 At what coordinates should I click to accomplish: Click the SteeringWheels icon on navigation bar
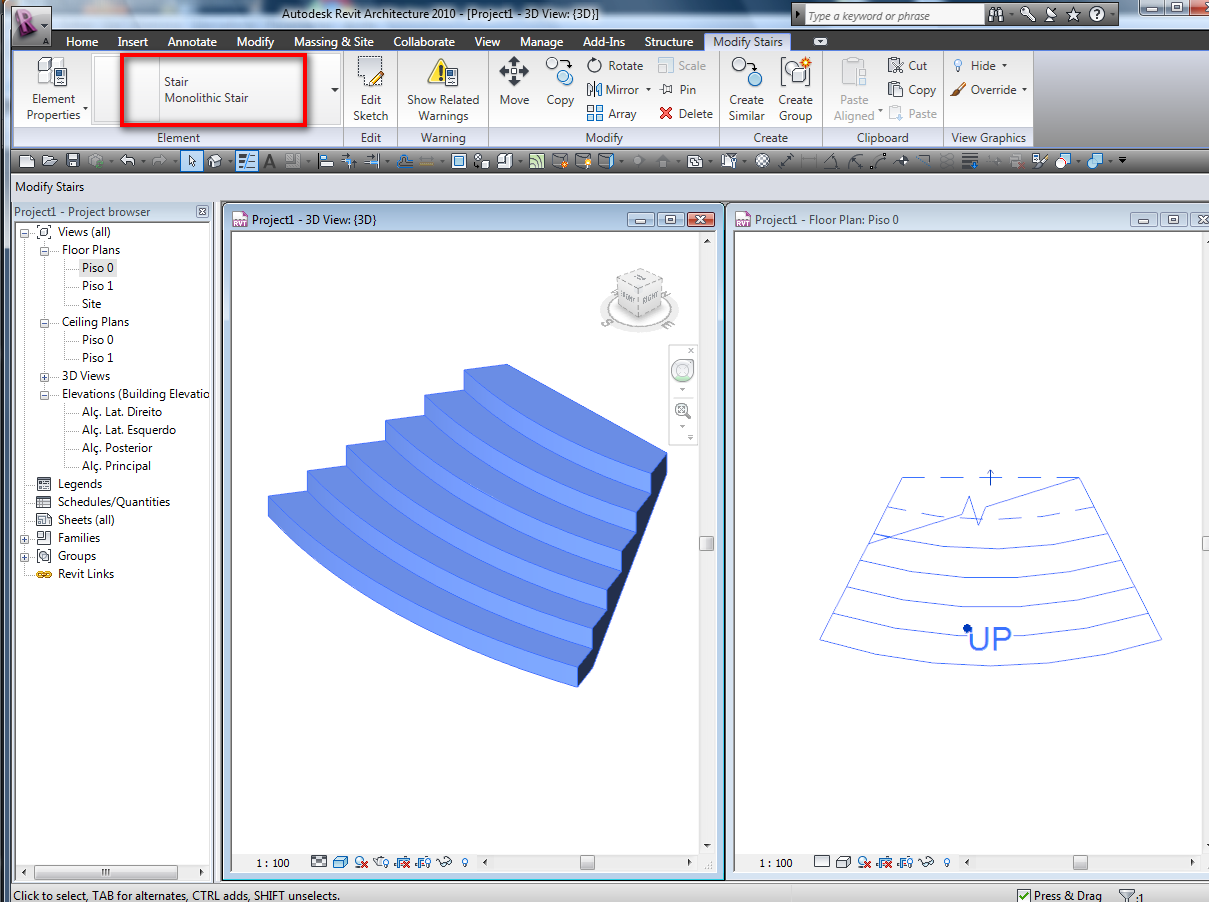[682, 370]
